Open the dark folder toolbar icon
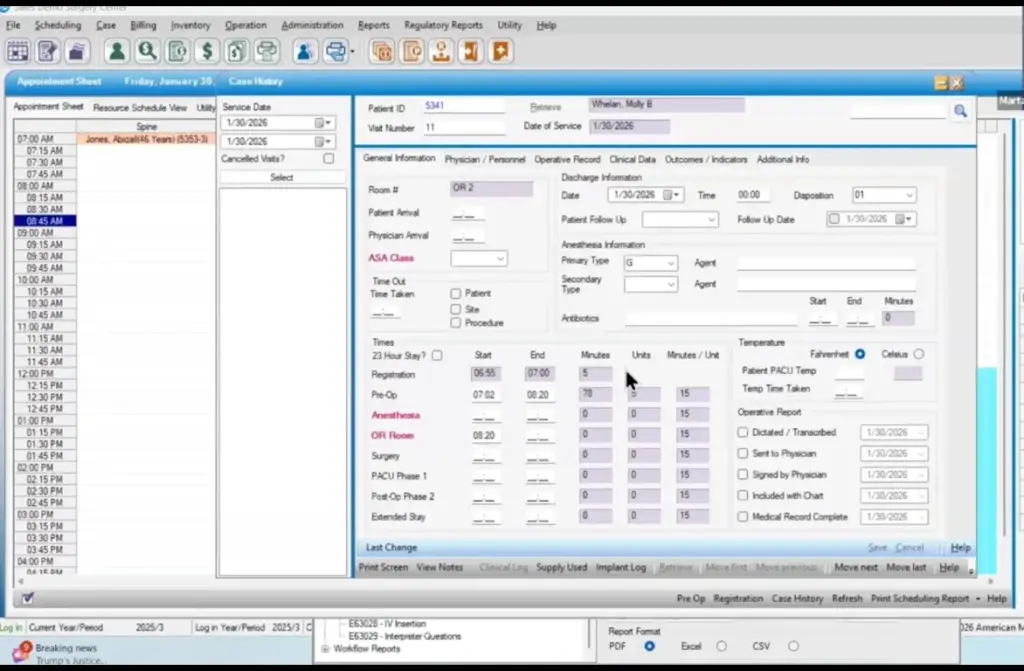This screenshot has height=671, width=1024. (x=77, y=51)
